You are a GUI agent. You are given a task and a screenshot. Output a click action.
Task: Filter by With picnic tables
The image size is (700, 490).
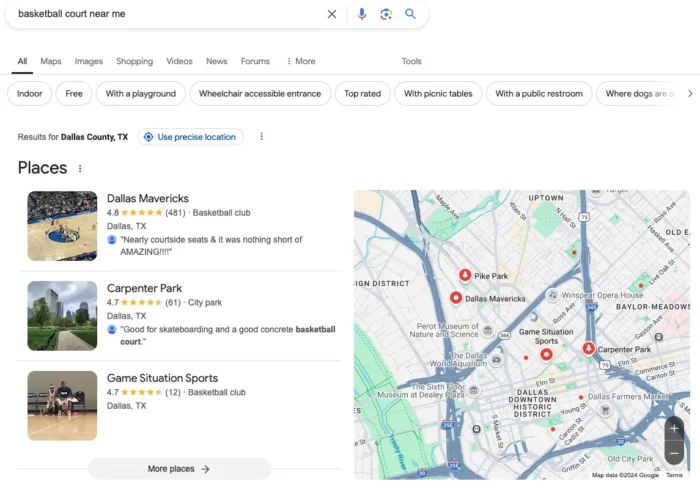click(x=438, y=94)
